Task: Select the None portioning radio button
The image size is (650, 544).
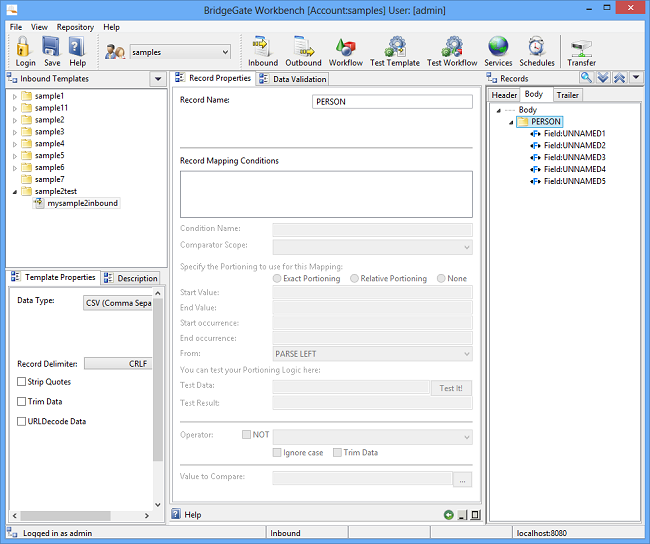Action: (x=441, y=279)
